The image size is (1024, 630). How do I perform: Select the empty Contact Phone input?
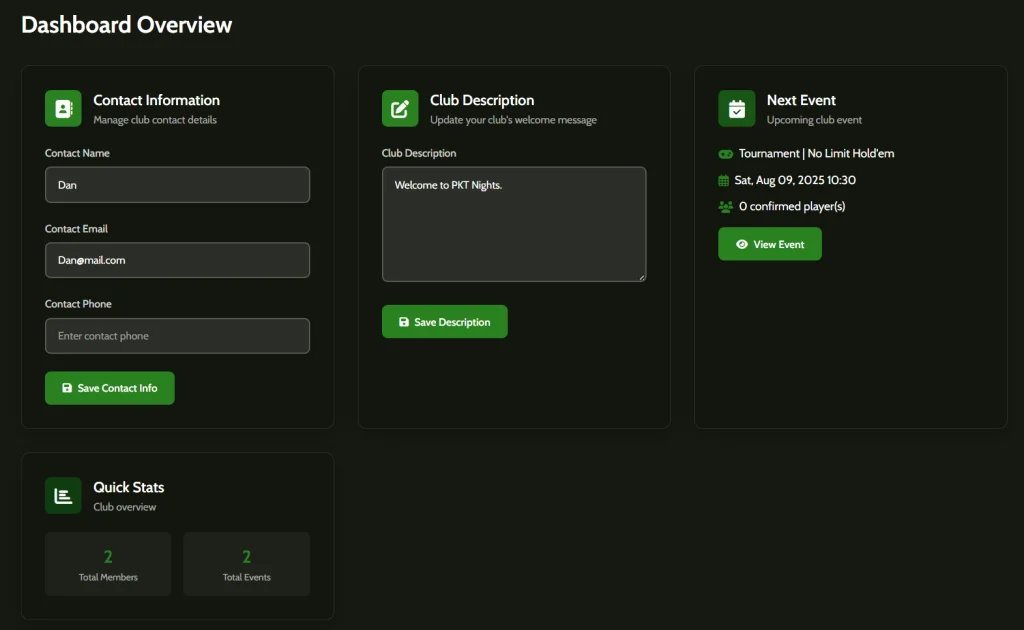point(177,336)
